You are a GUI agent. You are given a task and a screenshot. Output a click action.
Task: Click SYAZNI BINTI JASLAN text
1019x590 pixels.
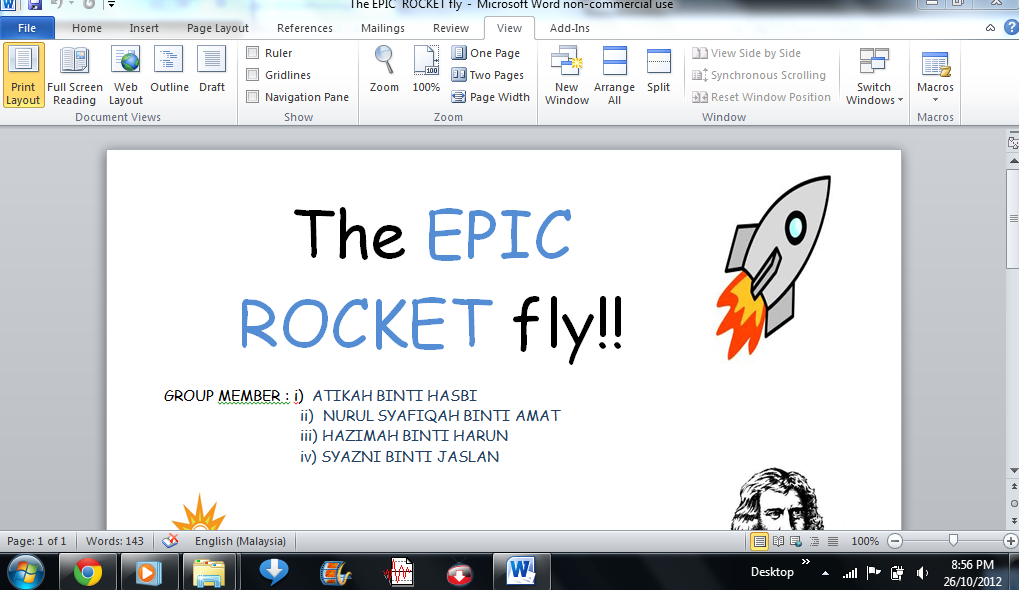click(410, 457)
